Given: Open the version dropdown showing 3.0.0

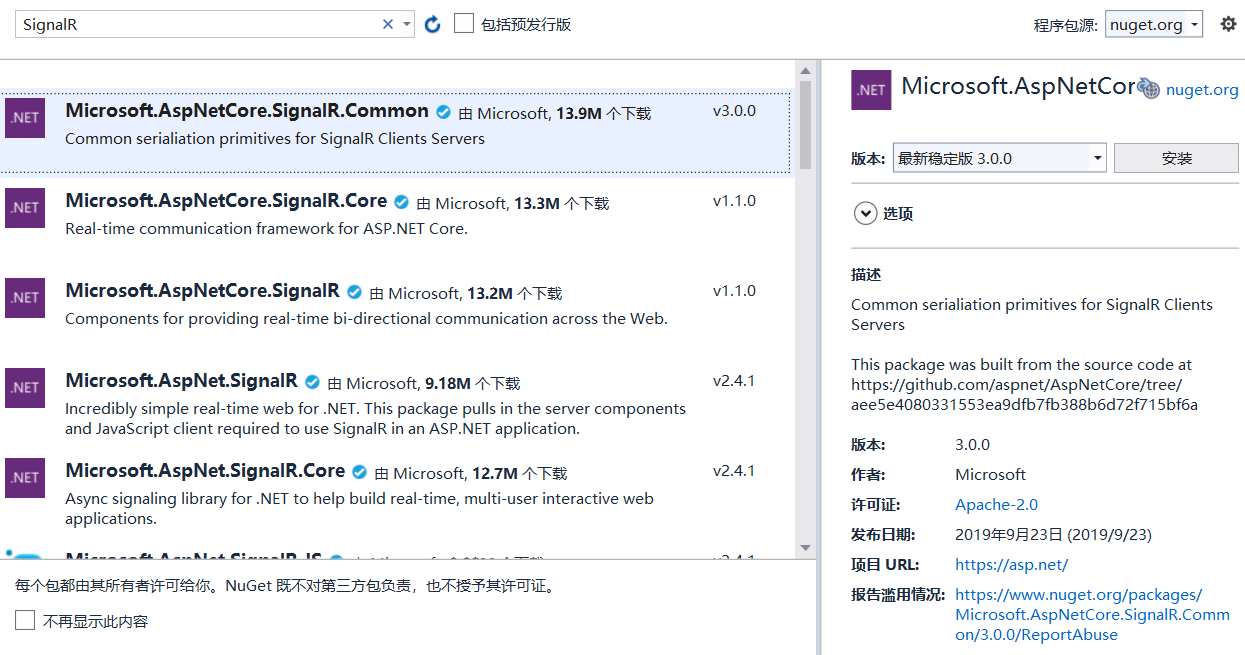Looking at the screenshot, I should pos(999,158).
